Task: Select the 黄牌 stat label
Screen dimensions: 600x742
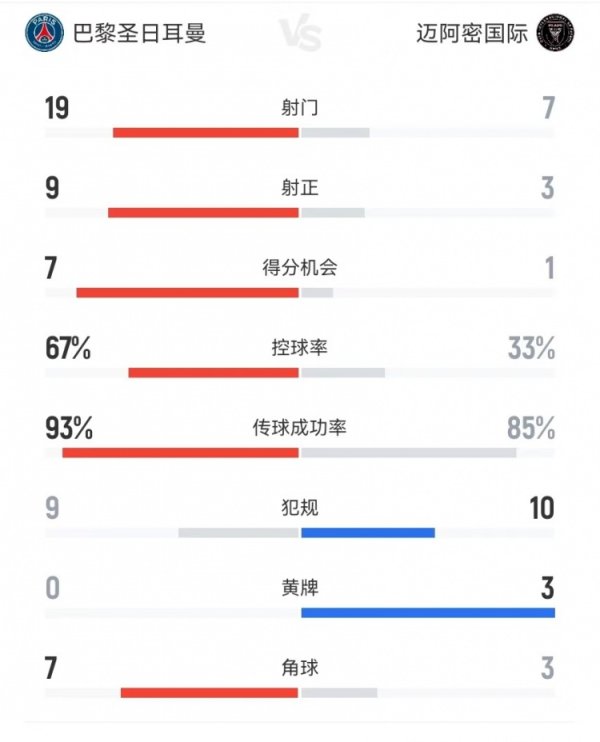Action: (x=300, y=588)
